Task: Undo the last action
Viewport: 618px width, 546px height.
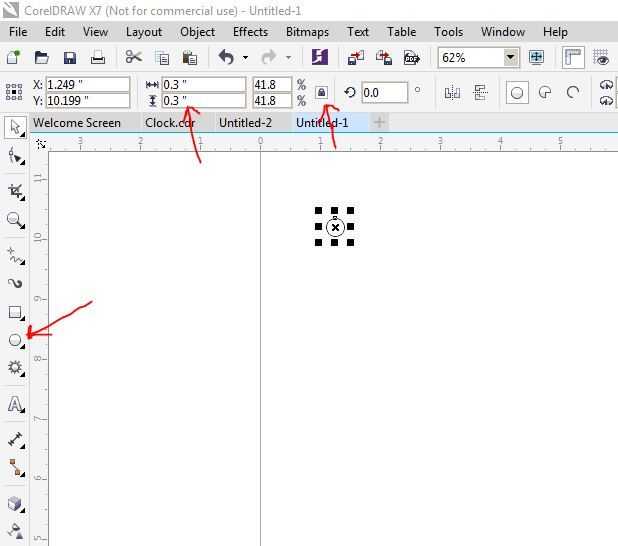Action: click(226, 58)
